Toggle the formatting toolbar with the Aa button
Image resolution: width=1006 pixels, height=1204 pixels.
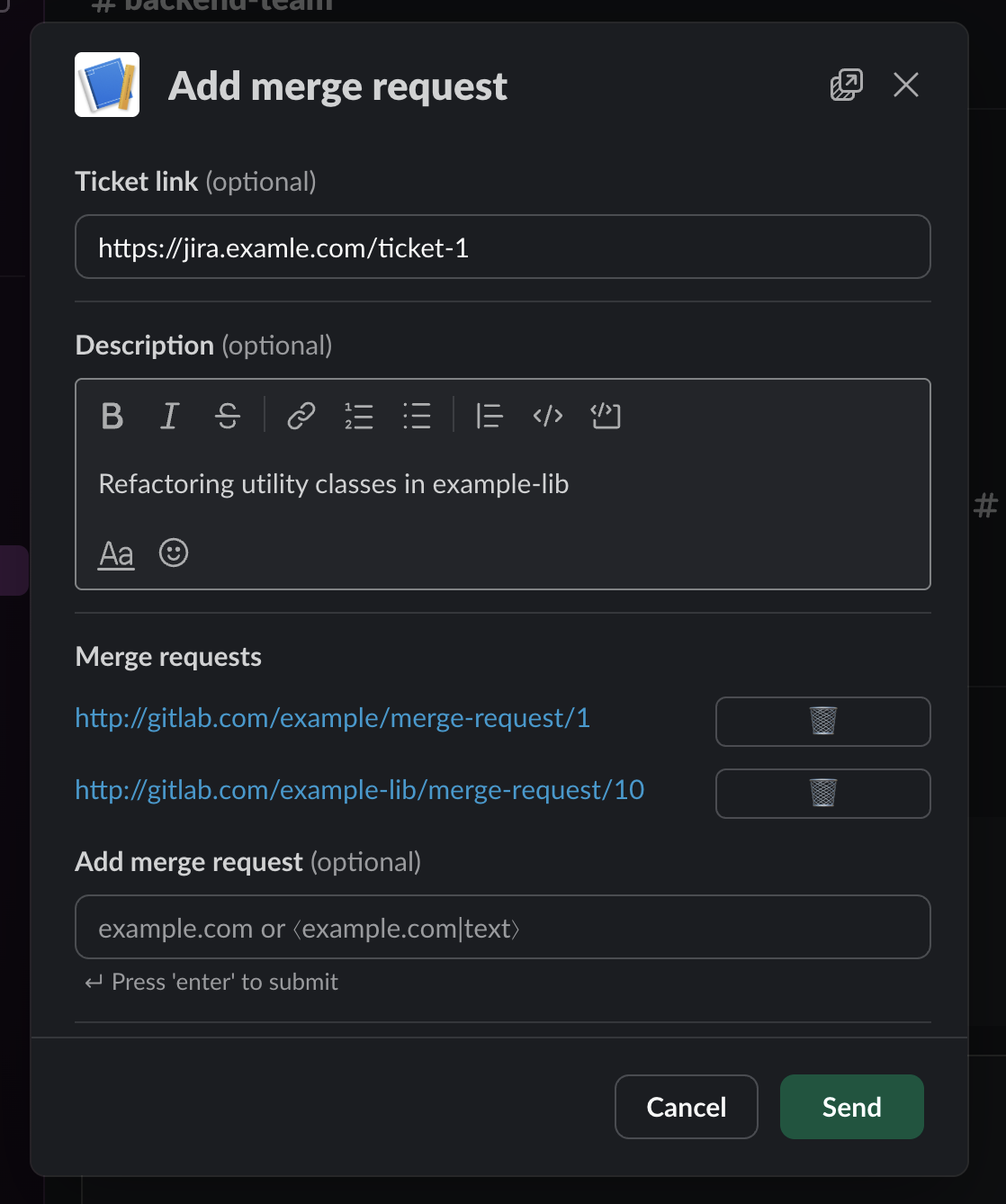115,553
